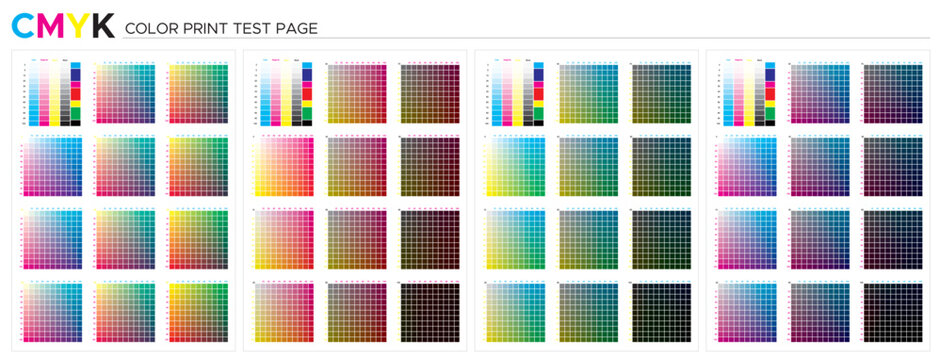The width and height of the screenshot is (942, 360).
Task: Select the magenta tint ramp on the second page
Action: (276, 94)
